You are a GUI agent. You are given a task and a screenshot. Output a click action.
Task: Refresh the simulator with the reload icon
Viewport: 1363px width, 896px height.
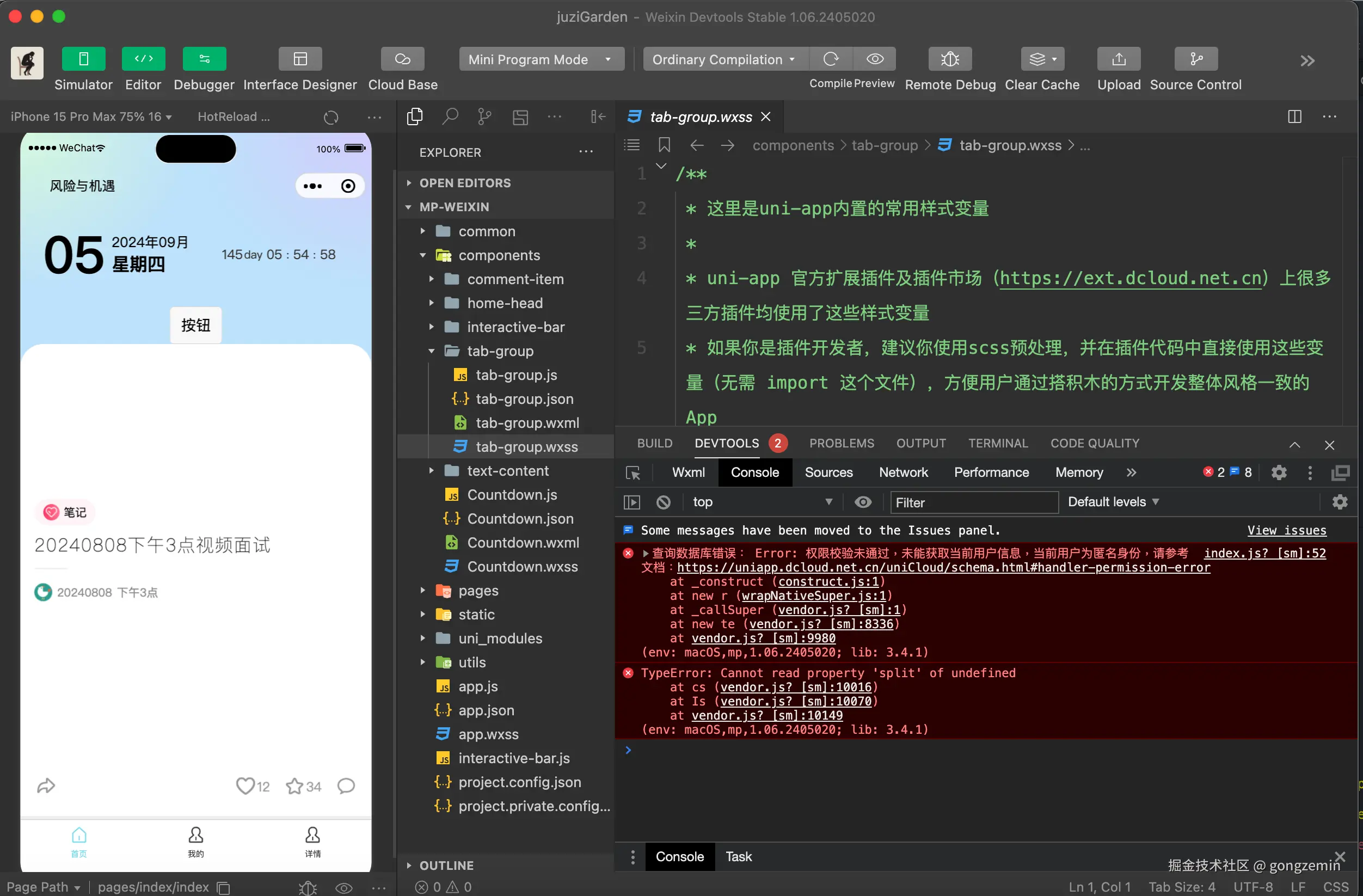[331, 118]
